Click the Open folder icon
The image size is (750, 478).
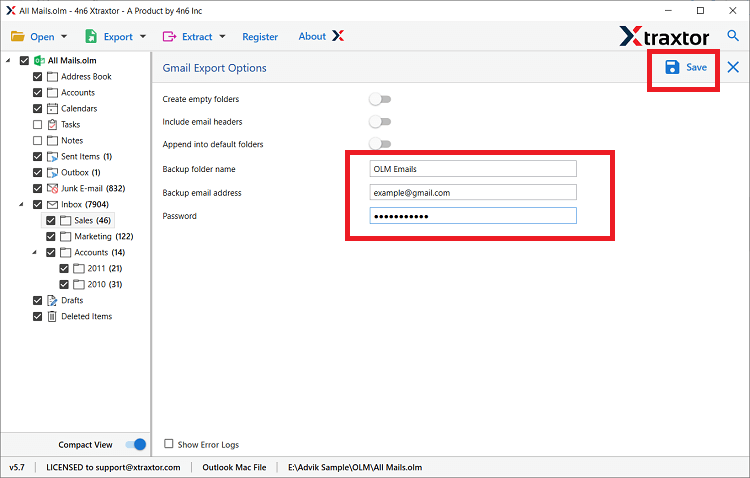pos(18,36)
